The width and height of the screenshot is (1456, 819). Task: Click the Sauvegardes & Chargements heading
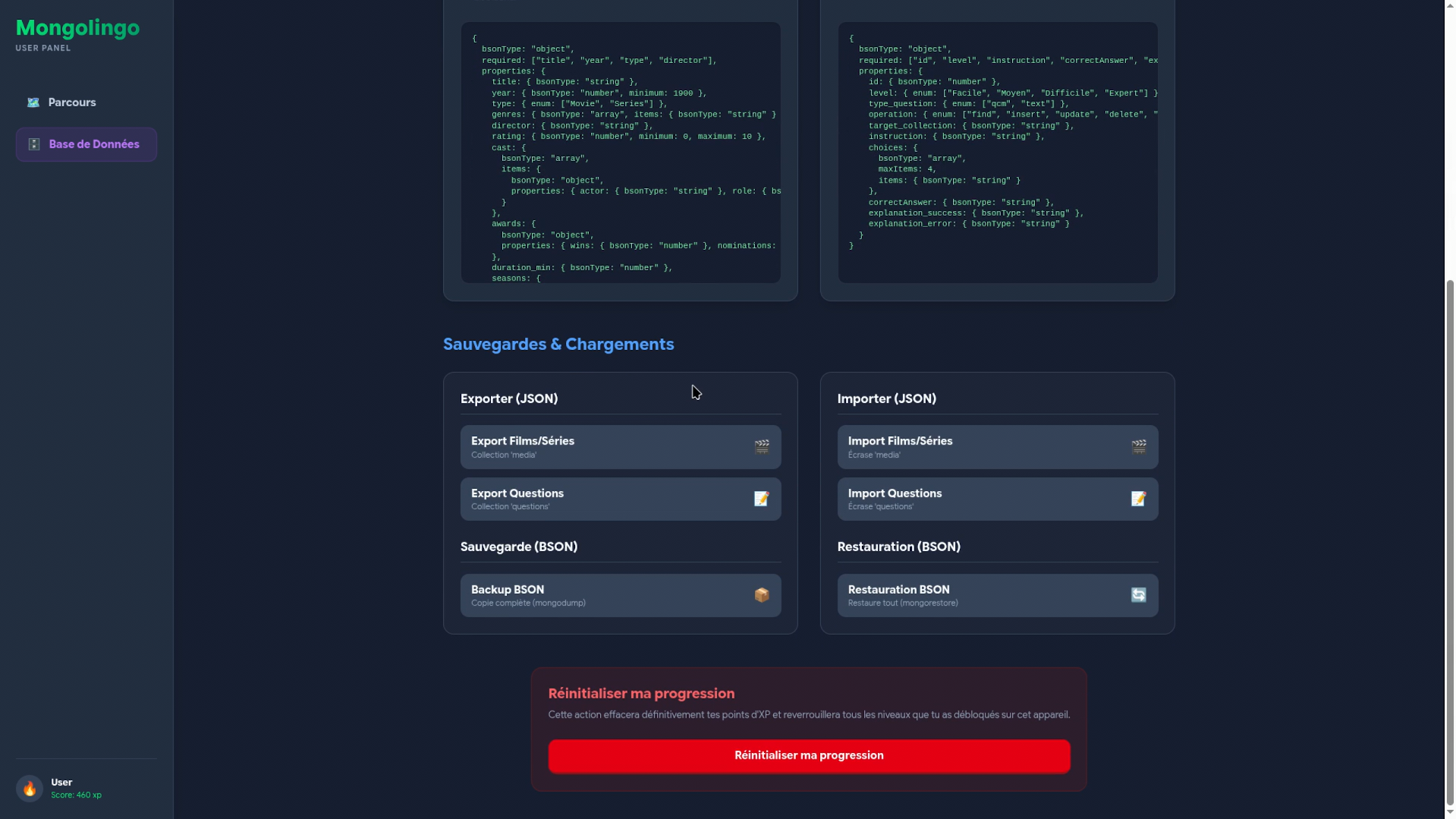[558, 345]
